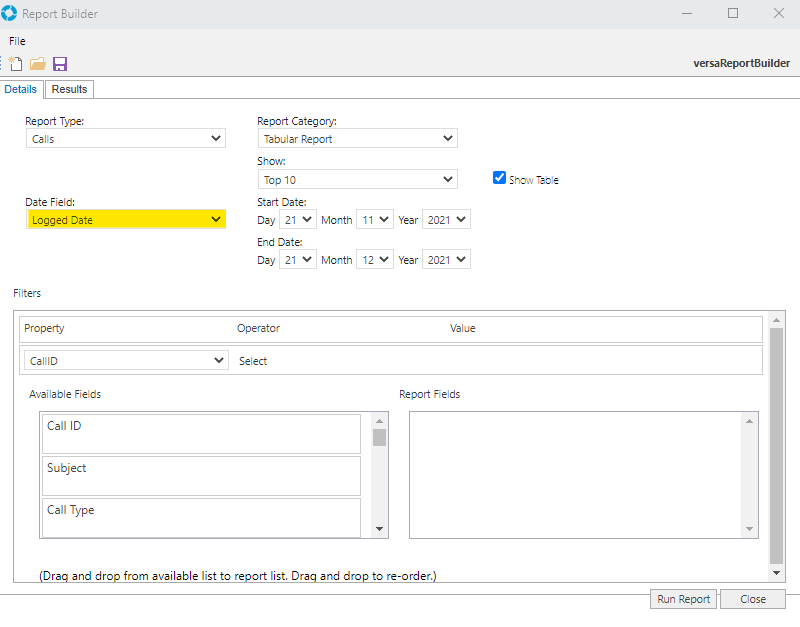The height and width of the screenshot is (627, 800).
Task: Click the Operator column header
Action: [258, 328]
